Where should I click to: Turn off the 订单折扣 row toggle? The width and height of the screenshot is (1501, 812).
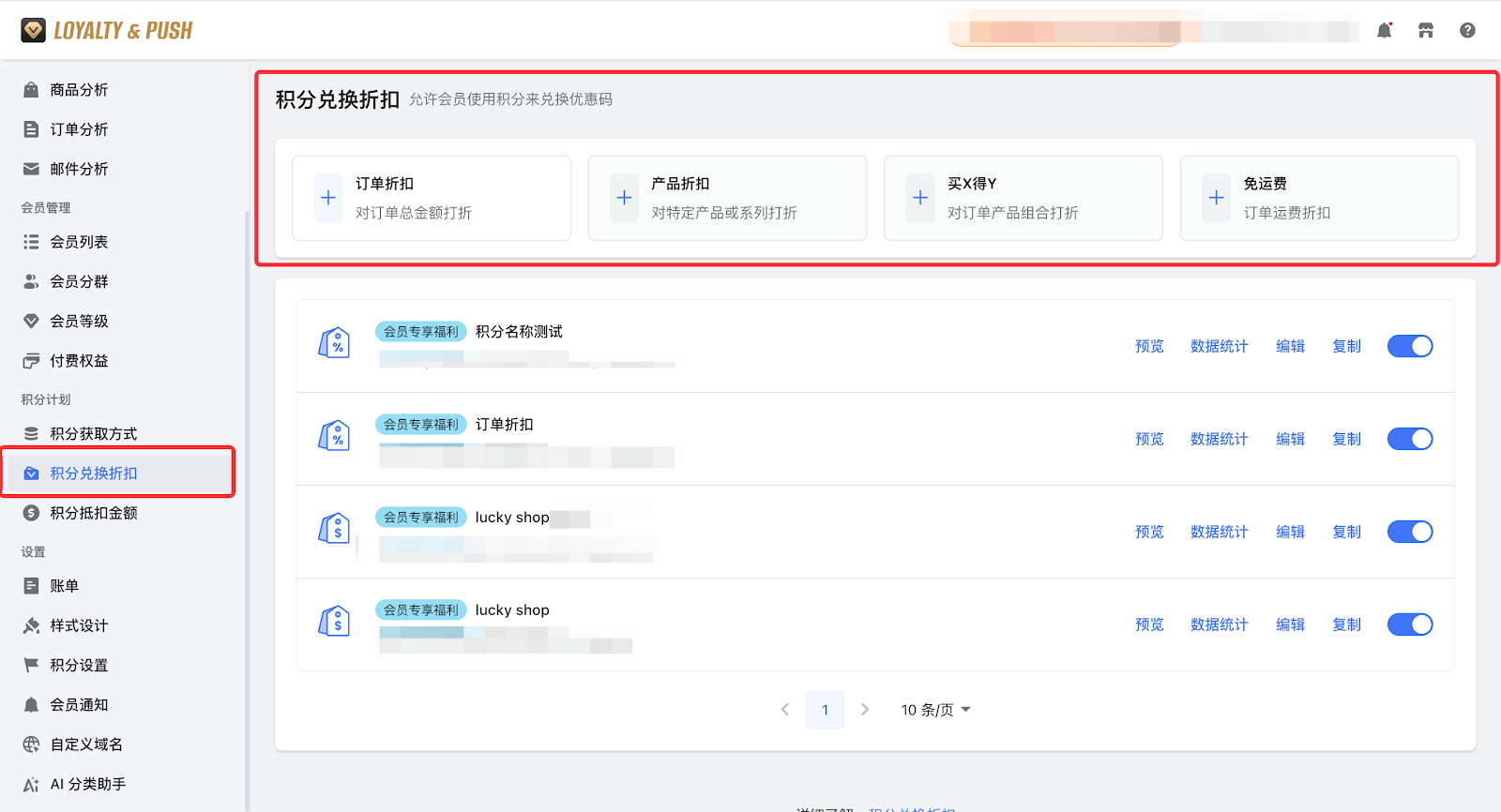click(1409, 439)
